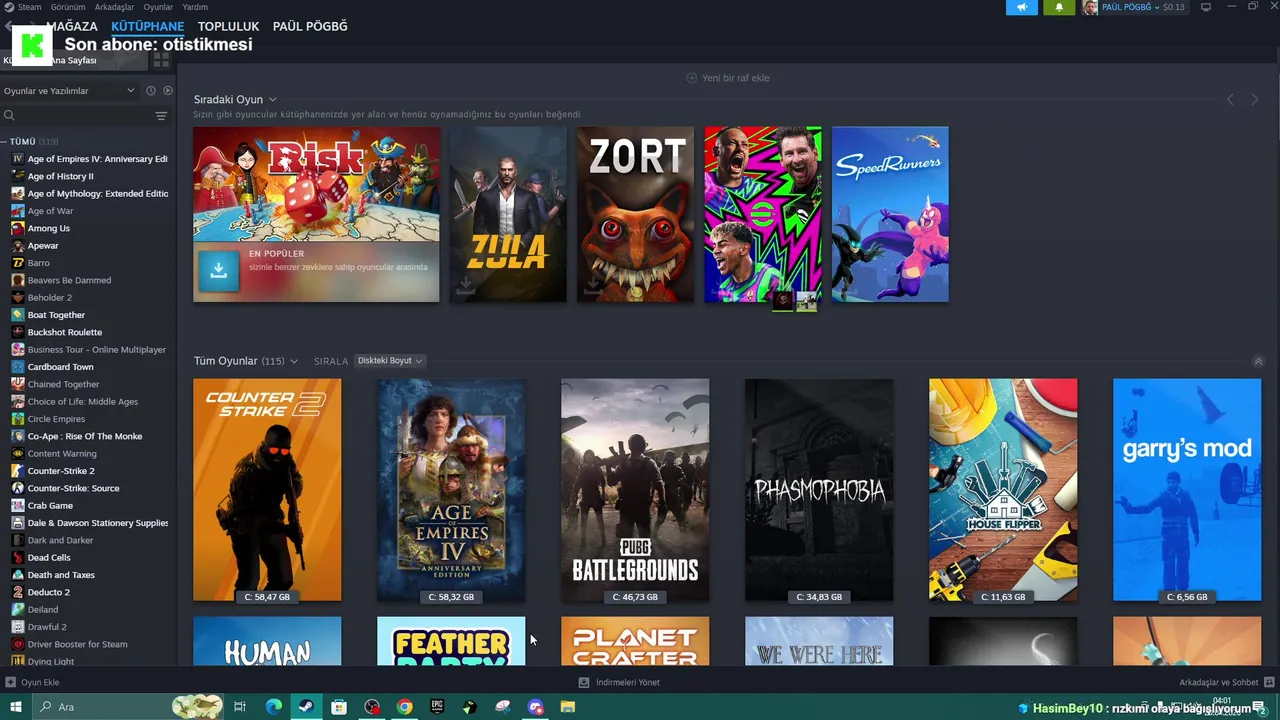Open Epic Games Launcher from taskbar
The width and height of the screenshot is (1280, 720).
pyautogui.click(x=437, y=707)
